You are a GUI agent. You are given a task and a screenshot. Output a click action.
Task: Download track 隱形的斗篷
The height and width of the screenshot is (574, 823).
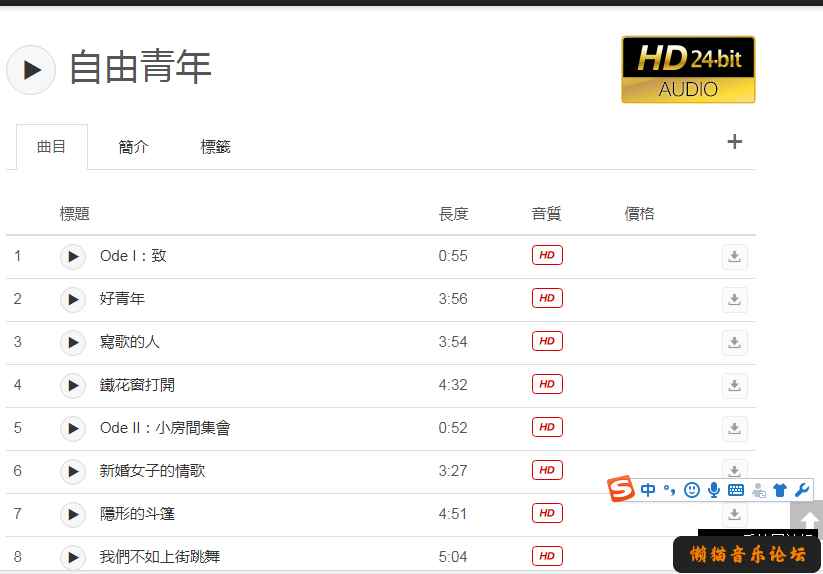[x=734, y=514]
